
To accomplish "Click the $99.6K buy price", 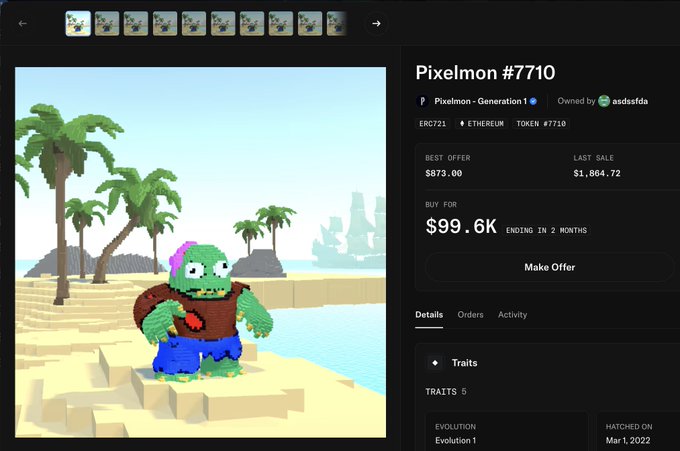I will click(x=461, y=226).
